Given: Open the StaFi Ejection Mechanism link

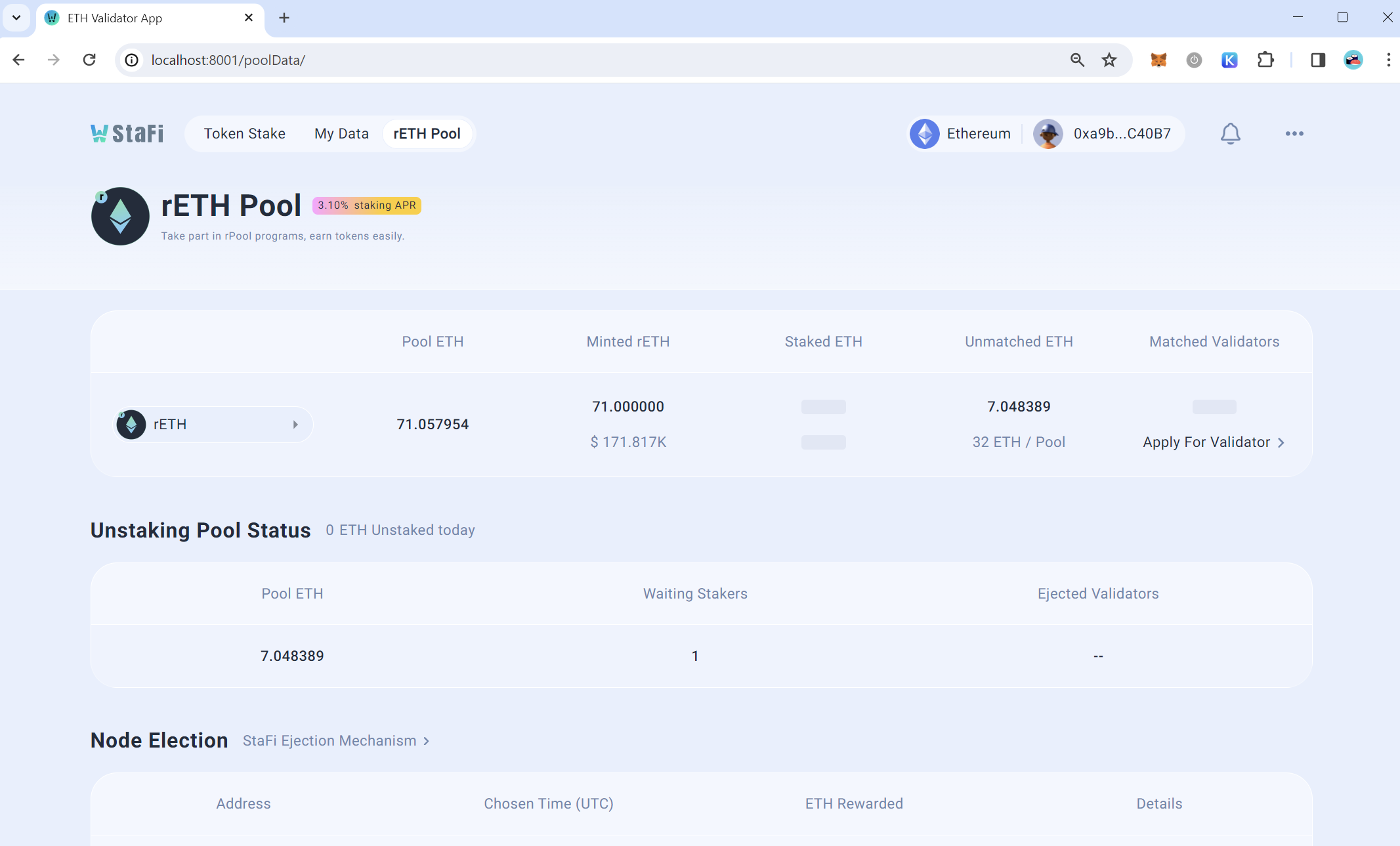Looking at the screenshot, I should (336, 741).
